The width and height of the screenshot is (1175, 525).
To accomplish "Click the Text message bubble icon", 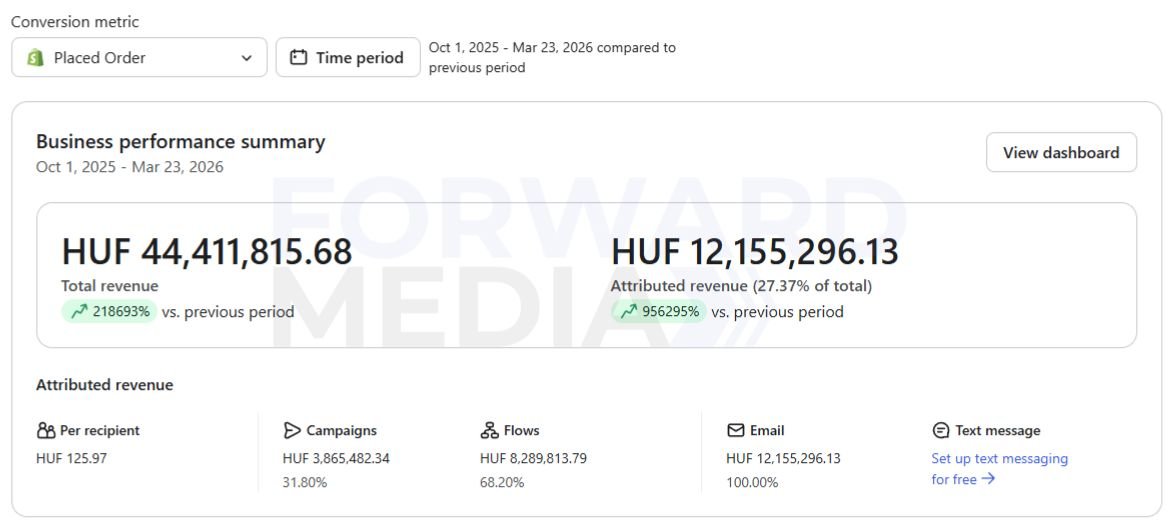I will [940, 431].
